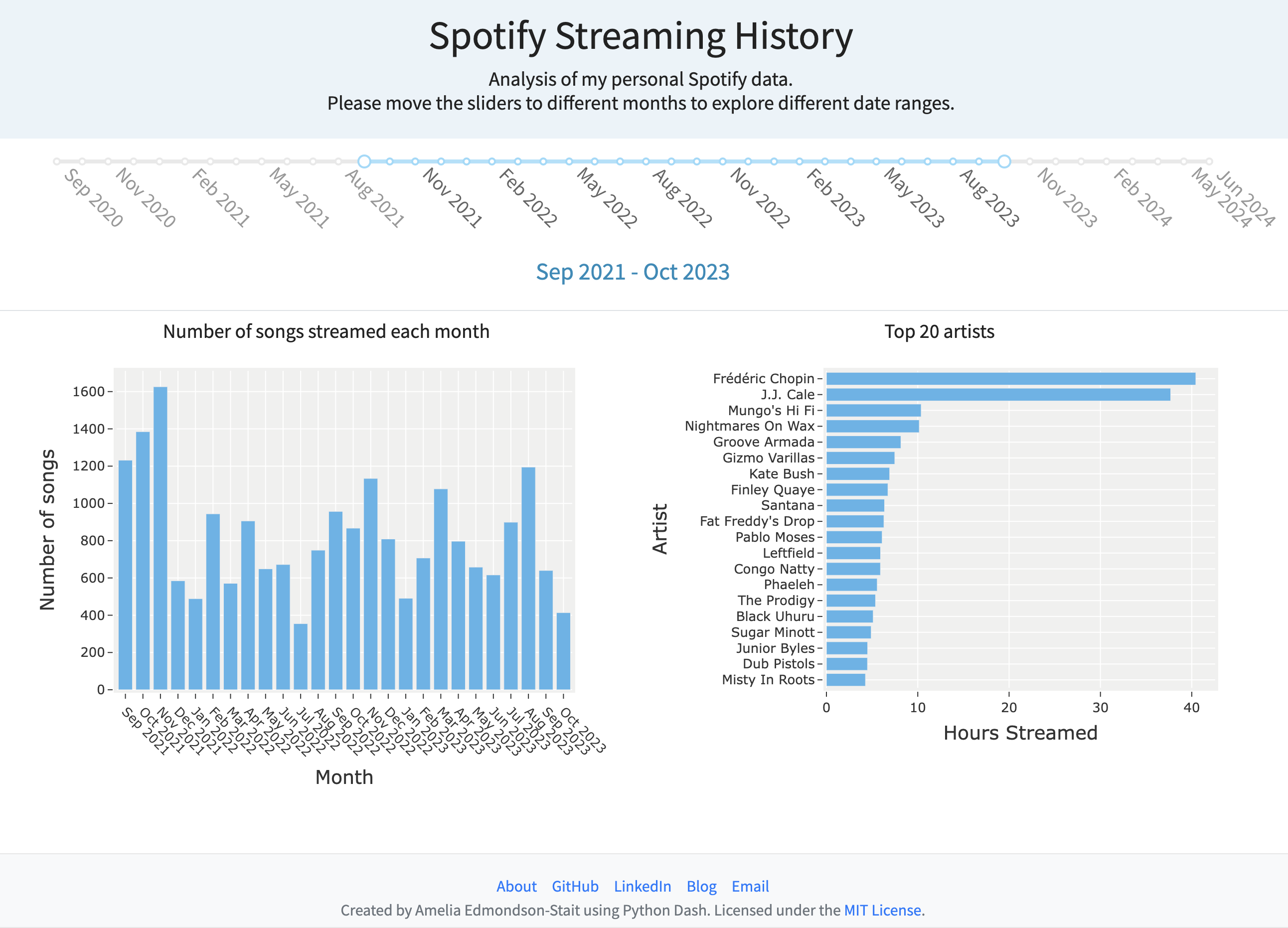Viewport: 1288px width, 928px height.
Task: Click the 'Spotify Streaming History' page title
Action: point(641,36)
